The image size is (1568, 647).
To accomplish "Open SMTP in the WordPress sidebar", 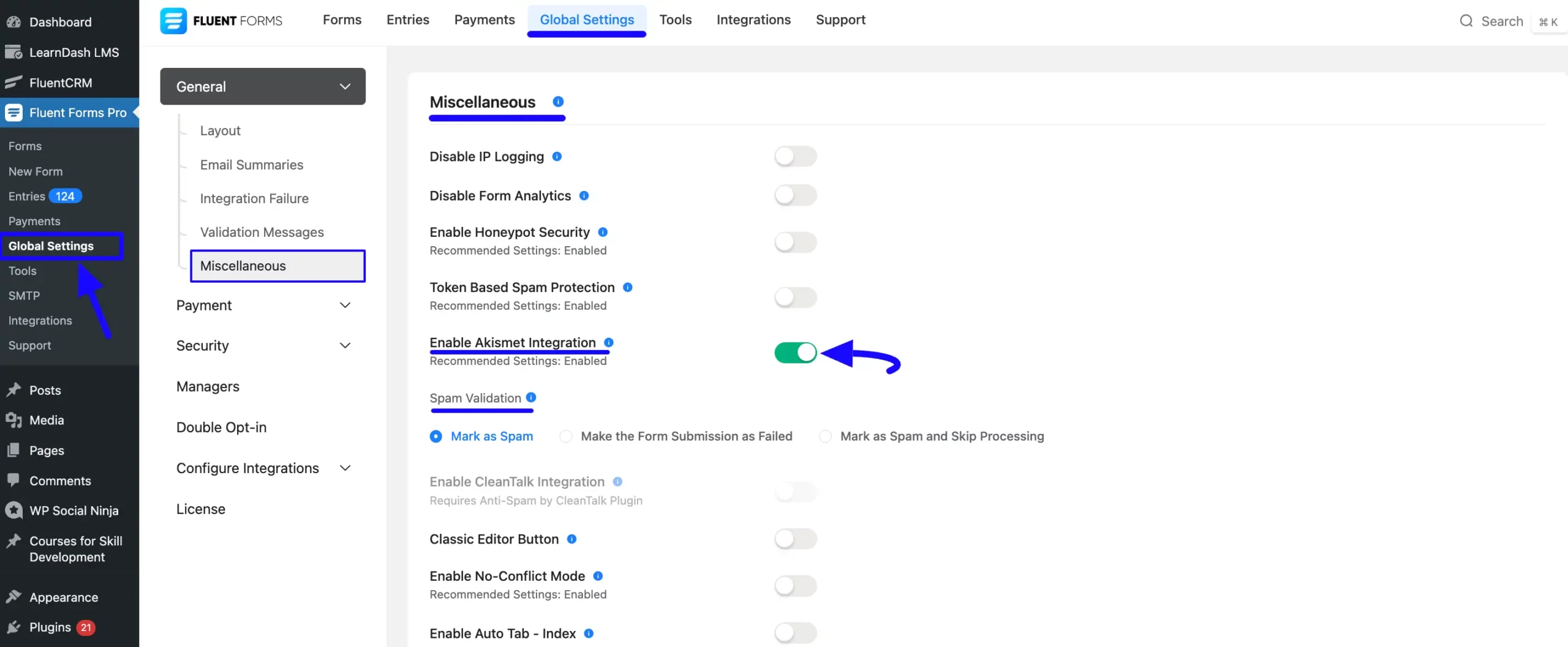I will click(24, 296).
